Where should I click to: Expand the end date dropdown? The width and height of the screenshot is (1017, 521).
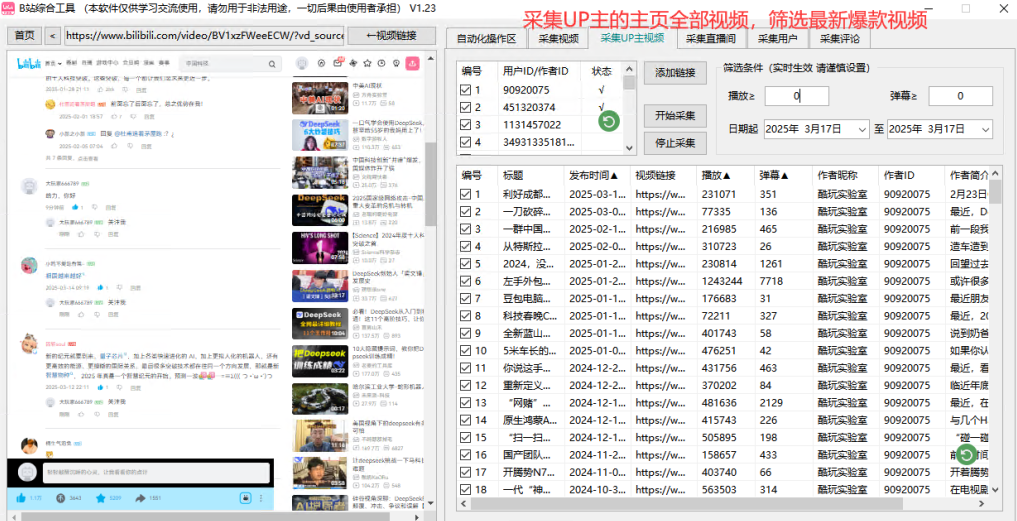tap(985, 129)
